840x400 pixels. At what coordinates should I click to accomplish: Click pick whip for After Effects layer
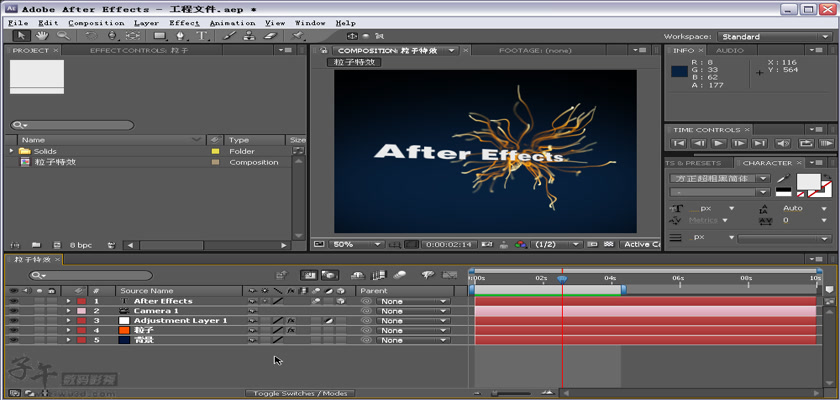366,301
